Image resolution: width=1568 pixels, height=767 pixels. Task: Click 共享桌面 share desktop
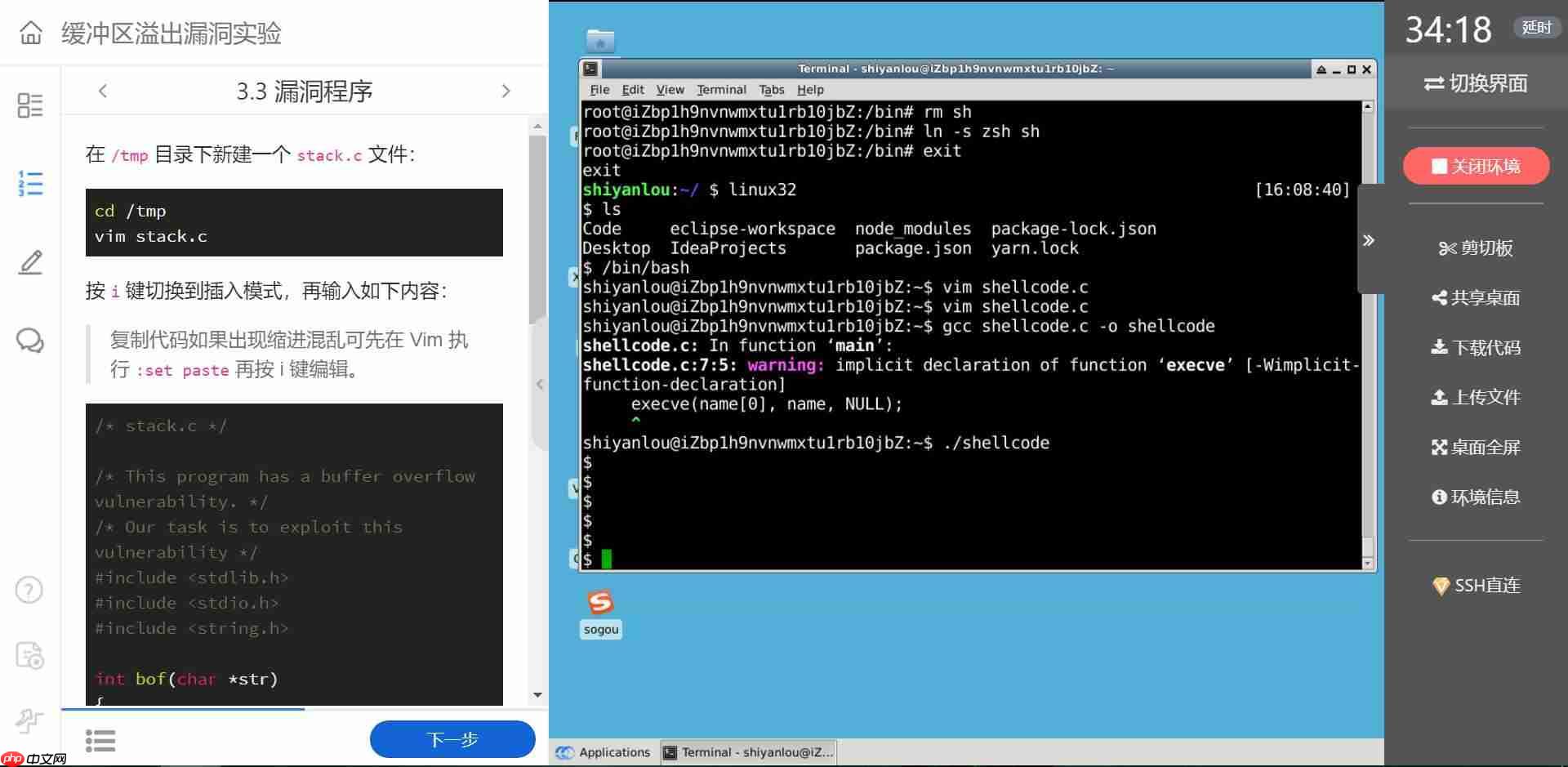pyautogui.click(x=1476, y=298)
